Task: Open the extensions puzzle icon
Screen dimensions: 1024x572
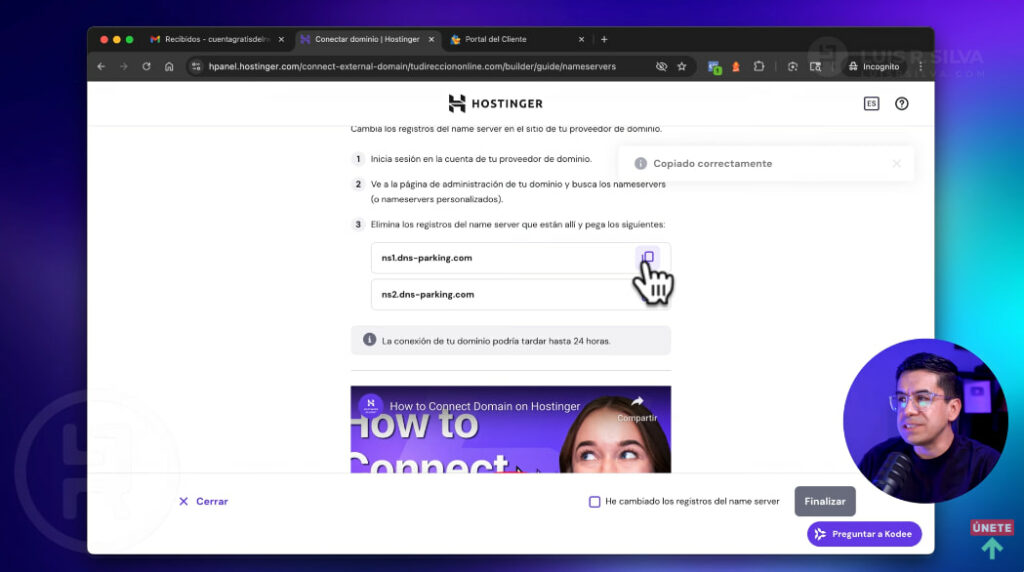Action: coord(759,67)
